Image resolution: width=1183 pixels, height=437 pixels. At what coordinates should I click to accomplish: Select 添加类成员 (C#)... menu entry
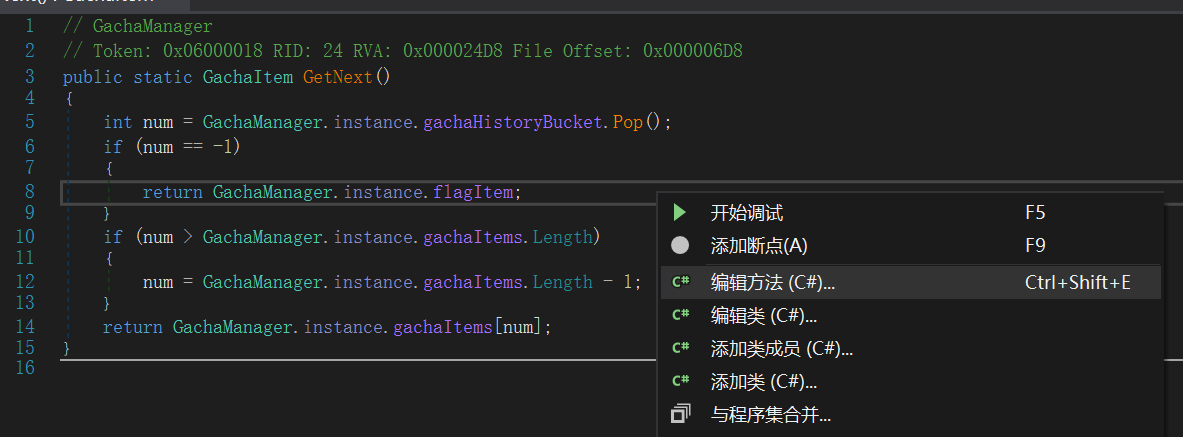point(910,348)
